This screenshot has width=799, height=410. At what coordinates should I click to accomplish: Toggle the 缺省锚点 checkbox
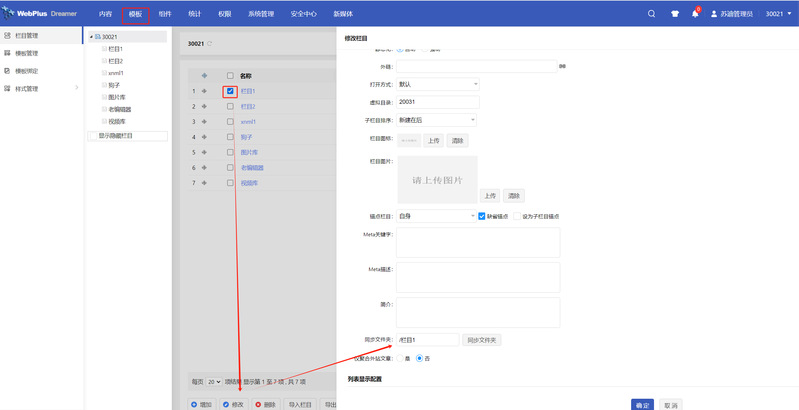[482, 216]
